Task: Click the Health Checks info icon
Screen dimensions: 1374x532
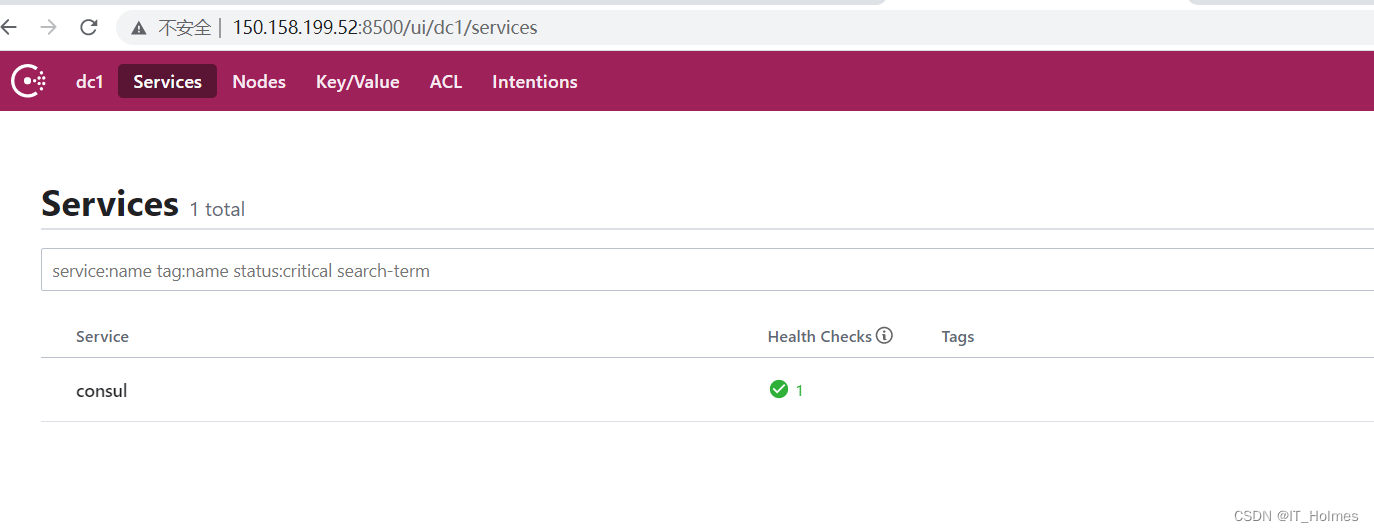Action: 884,336
